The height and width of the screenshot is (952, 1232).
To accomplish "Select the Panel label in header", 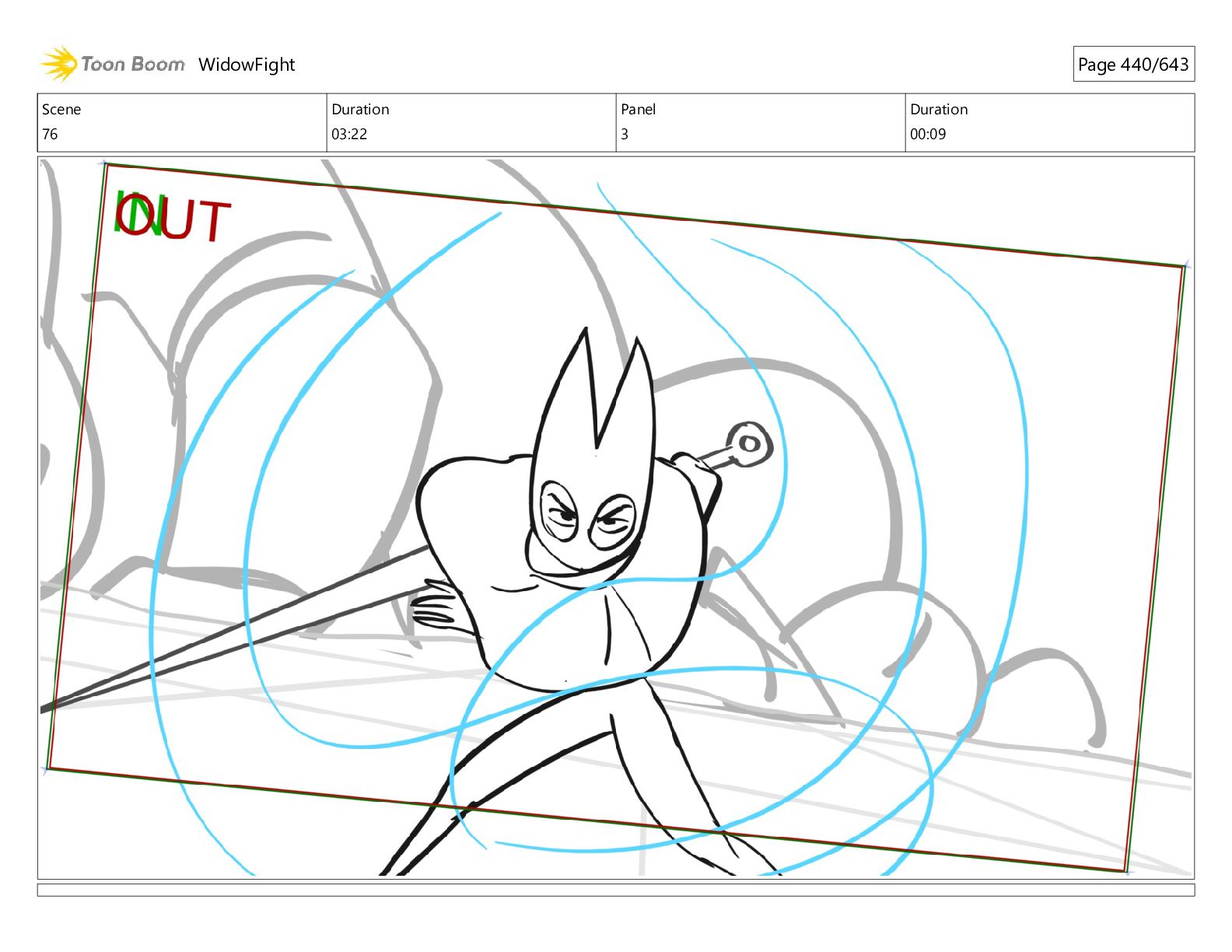I will [x=639, y=110].
